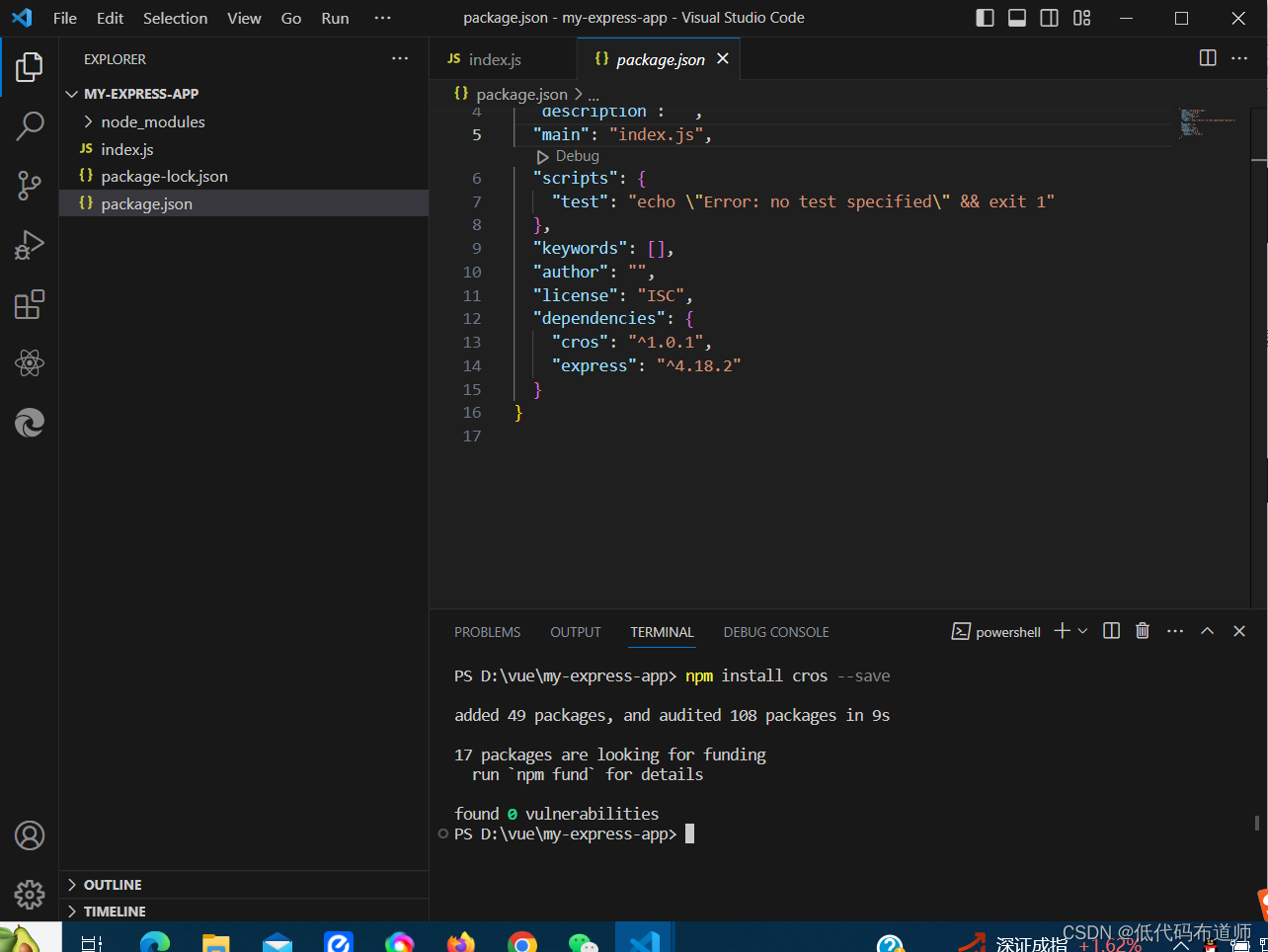Viewport: 1268px width, 952px height.
Task: Split the terminal pane
Action: (1111, 631)
